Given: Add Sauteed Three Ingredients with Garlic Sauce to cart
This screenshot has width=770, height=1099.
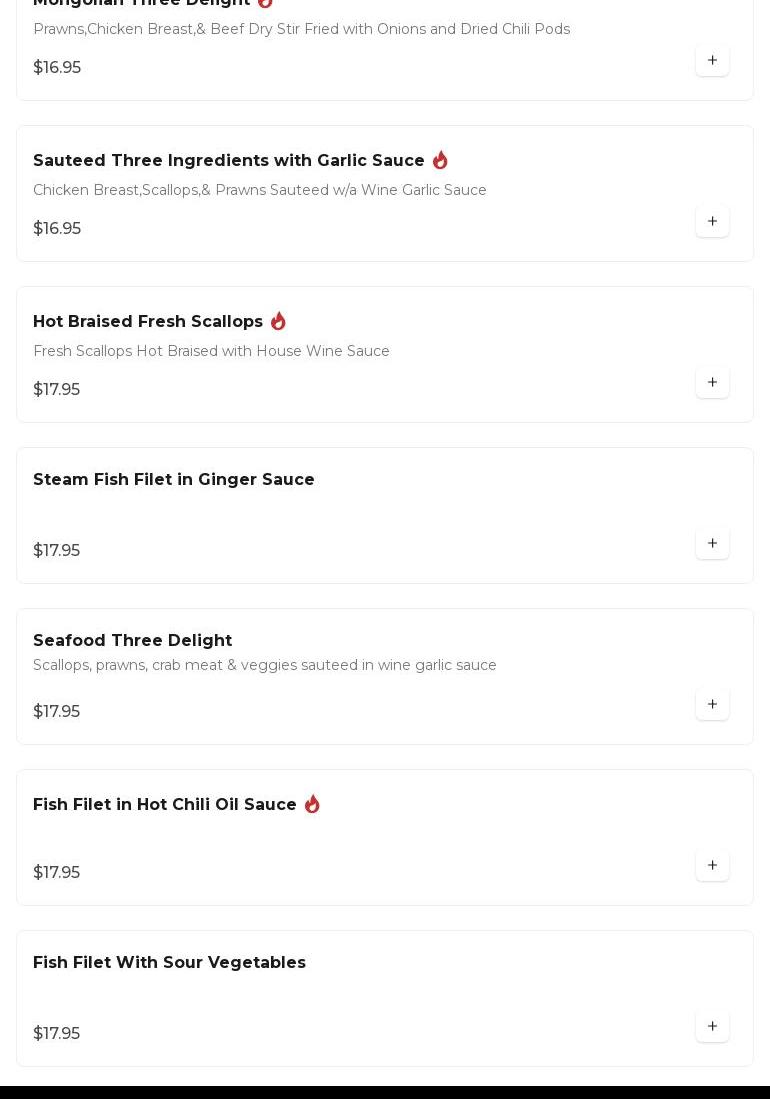Looking at the screenshot, I should tap(712, 221).
